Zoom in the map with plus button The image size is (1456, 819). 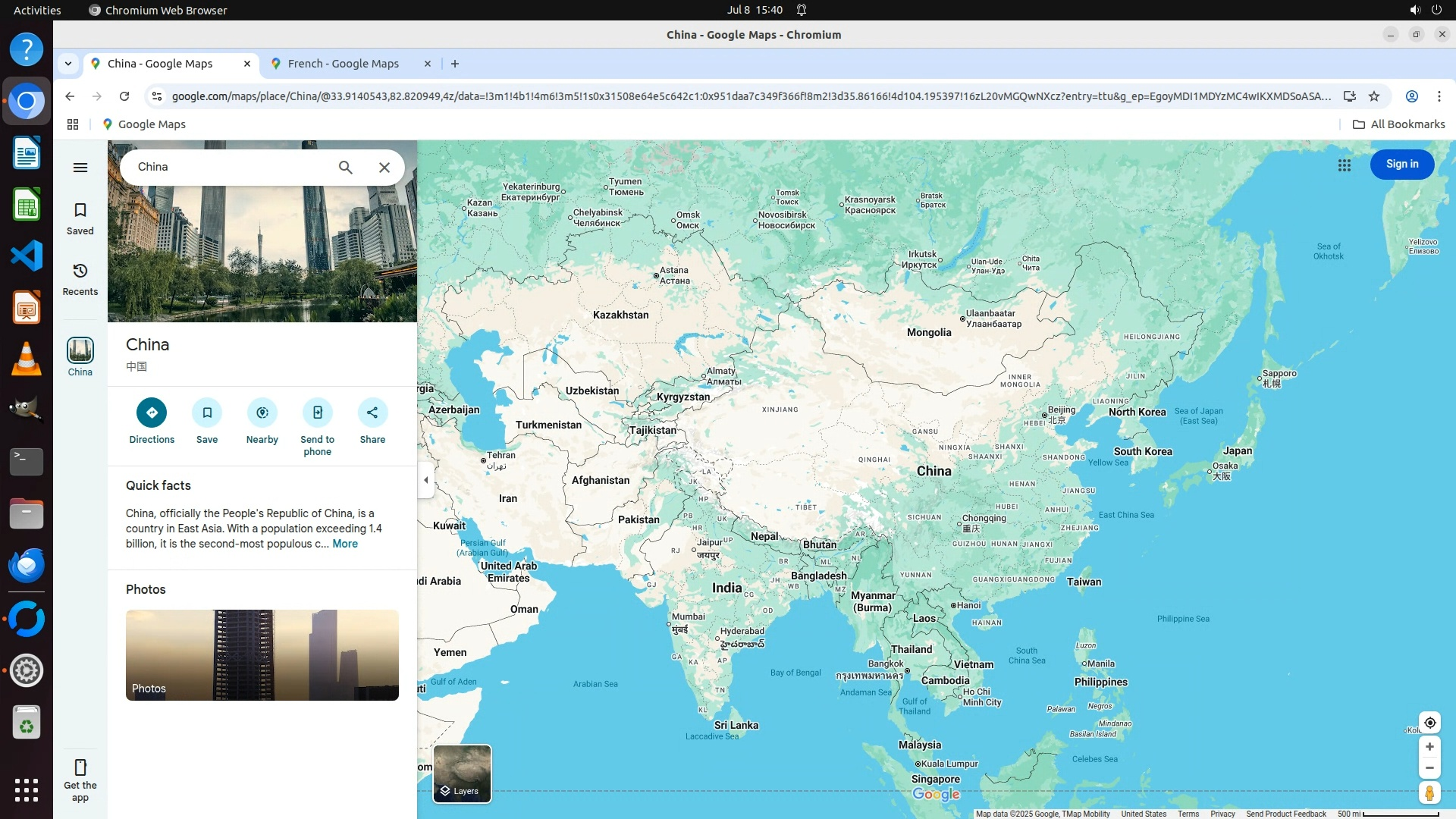tap(1429, 747)
